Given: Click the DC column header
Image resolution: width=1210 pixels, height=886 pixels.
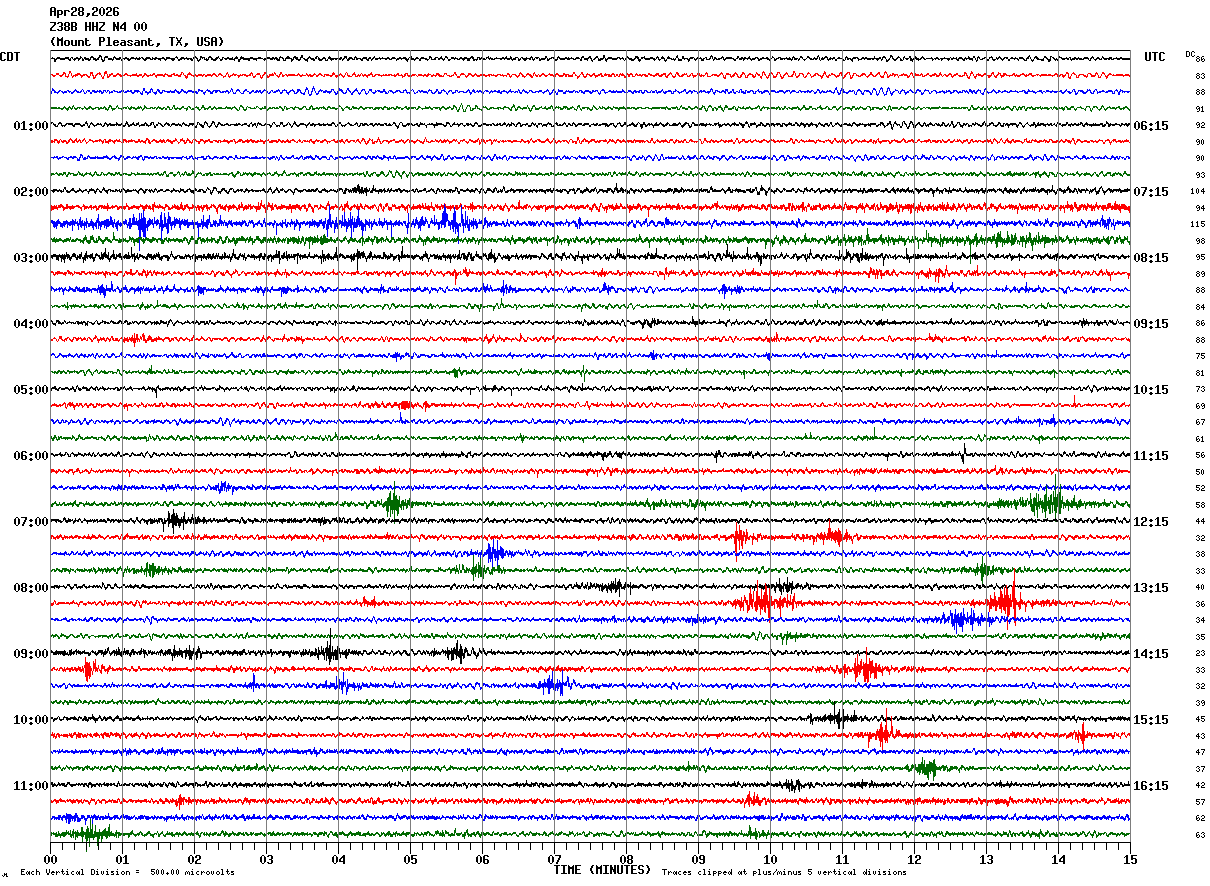Looking at the screenshot, I should (1190, 54).
